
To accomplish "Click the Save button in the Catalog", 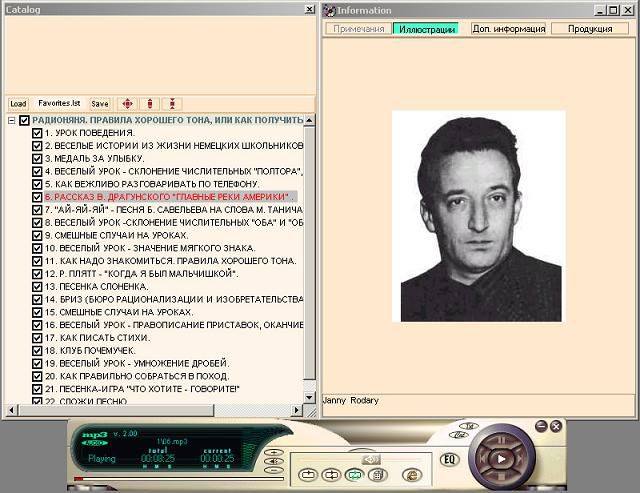I will (100, 103).
